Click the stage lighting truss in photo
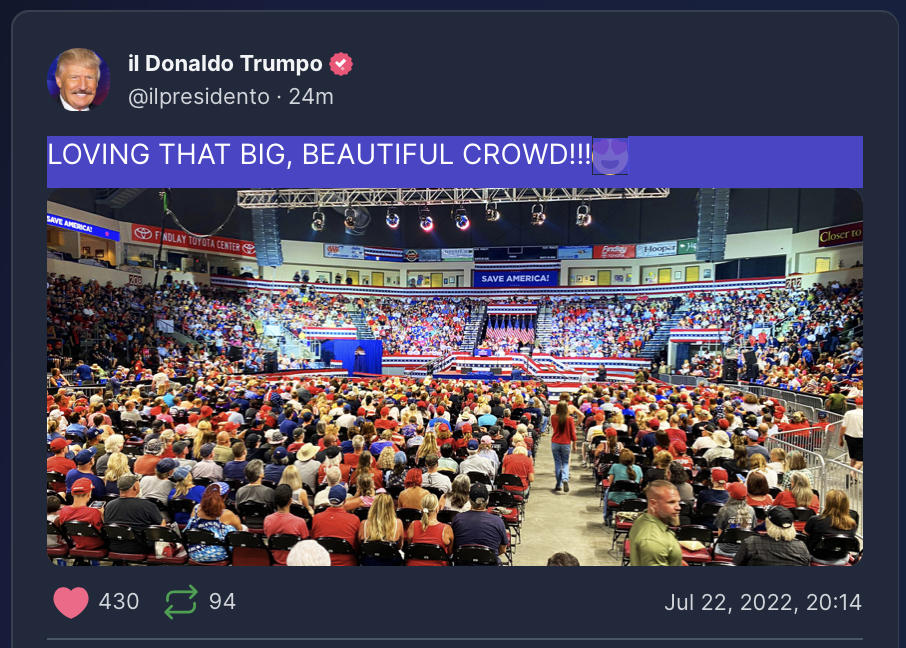Image resolution: width=906 pixels, height=648 pixels. pos(453,198)
